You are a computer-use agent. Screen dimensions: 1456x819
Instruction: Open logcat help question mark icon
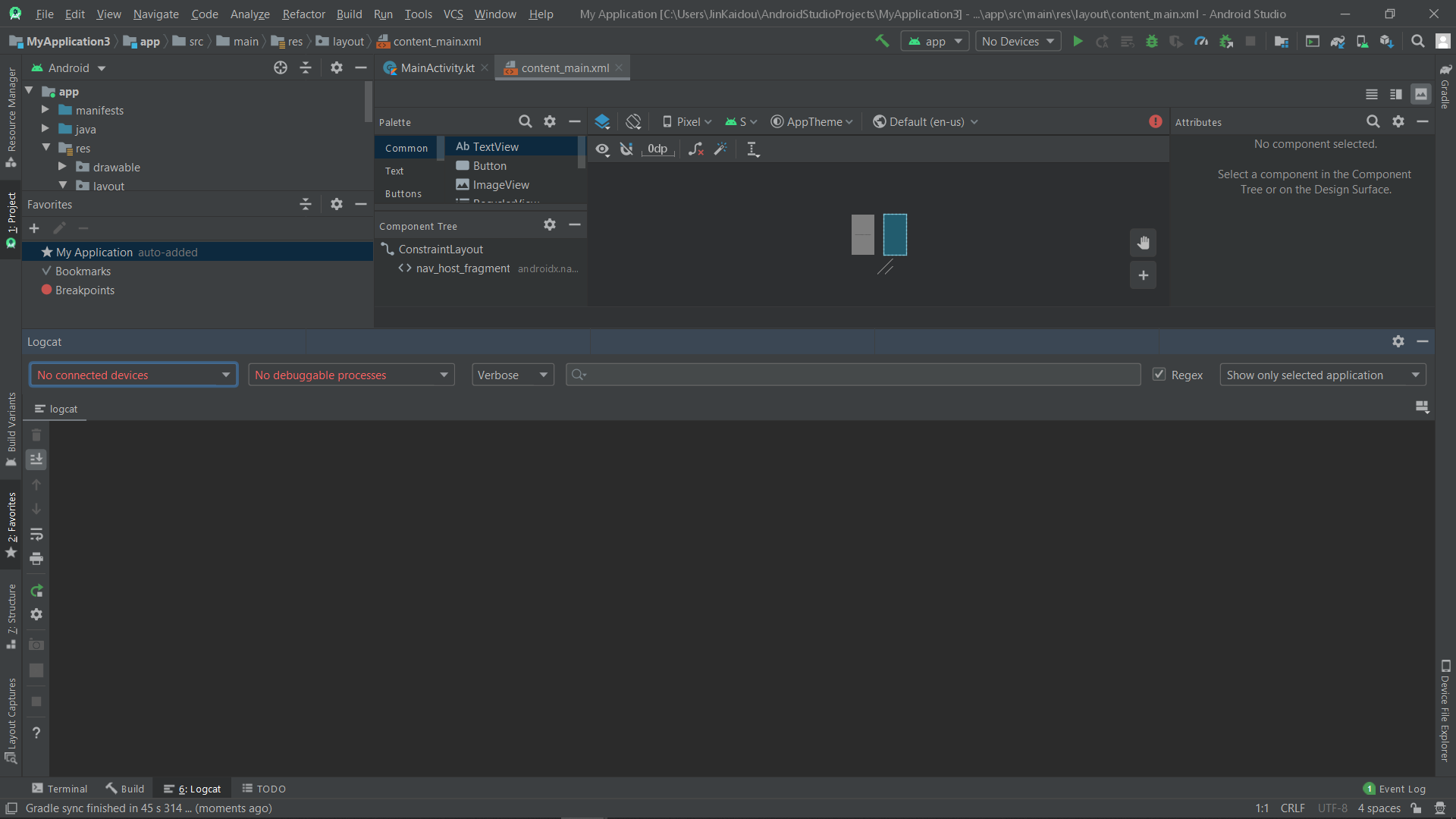coord(36,733)
